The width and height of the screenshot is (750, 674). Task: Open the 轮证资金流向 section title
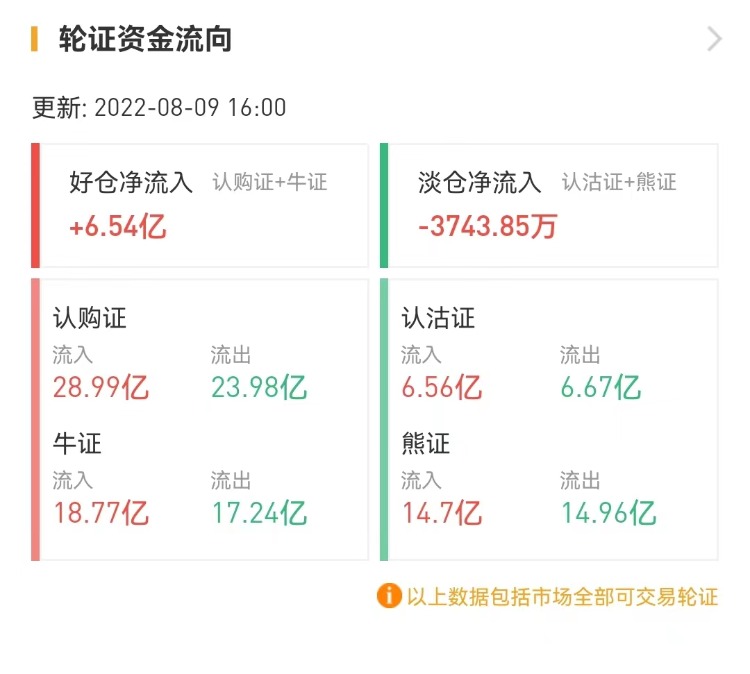[145, 39]
